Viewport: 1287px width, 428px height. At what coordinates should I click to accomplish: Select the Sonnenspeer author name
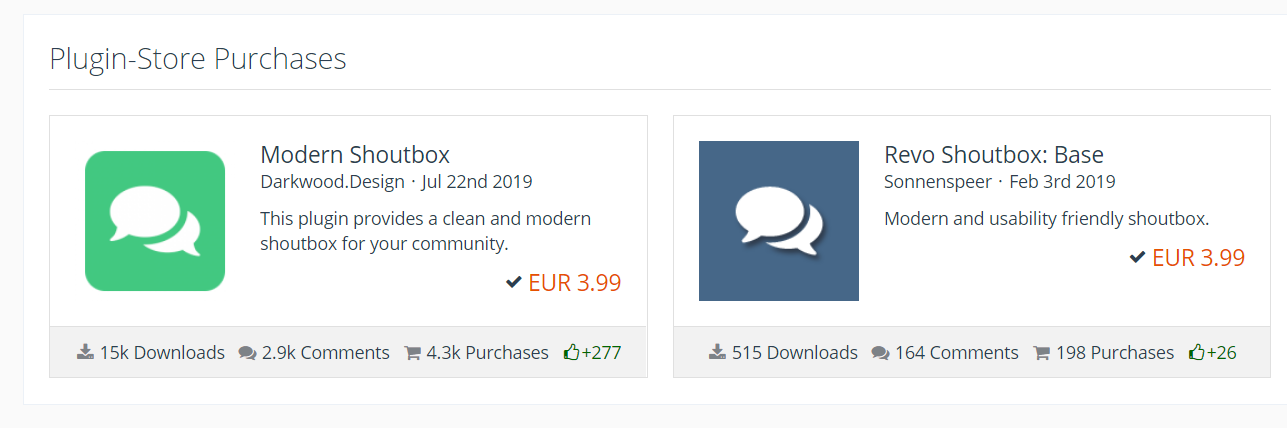(x=938, y=182)
